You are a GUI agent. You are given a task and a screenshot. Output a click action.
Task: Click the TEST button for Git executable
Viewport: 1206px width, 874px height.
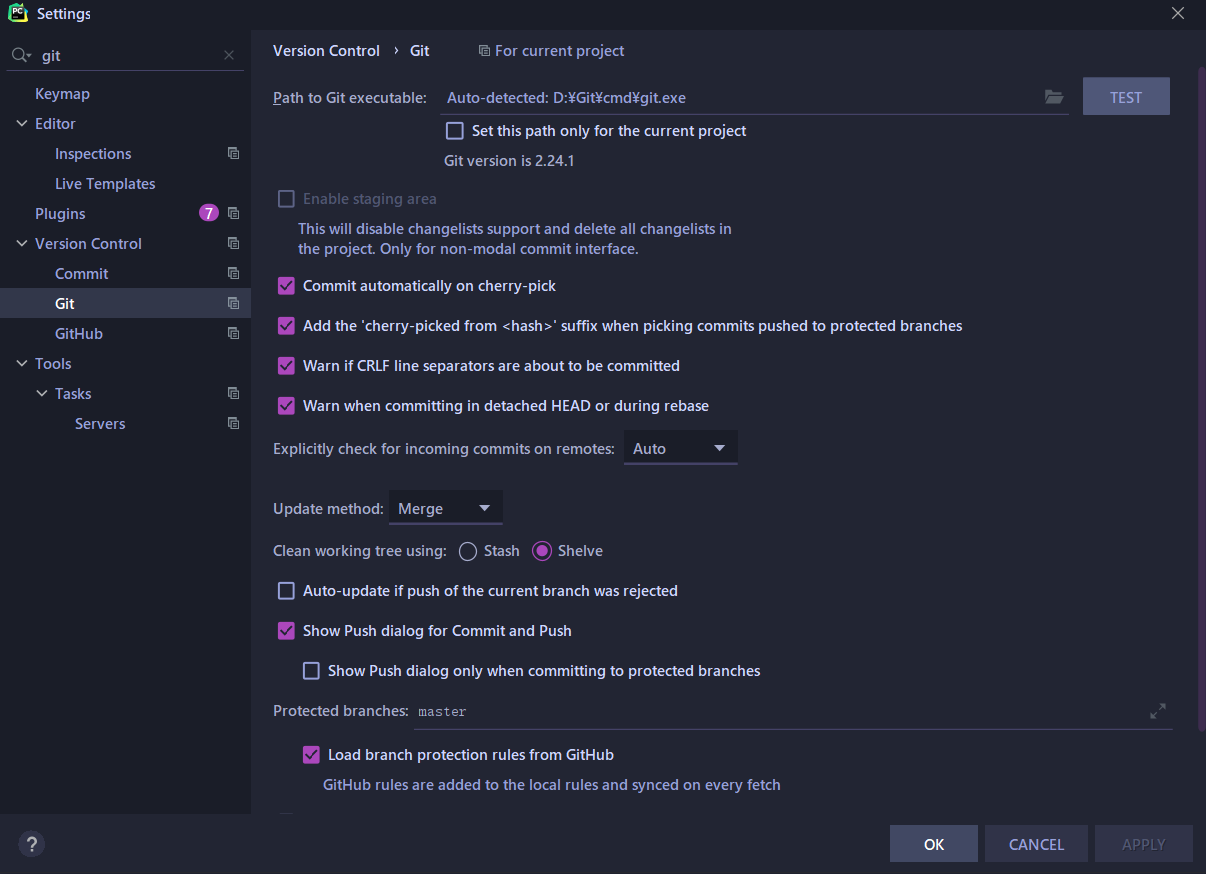pos(1126,97)
